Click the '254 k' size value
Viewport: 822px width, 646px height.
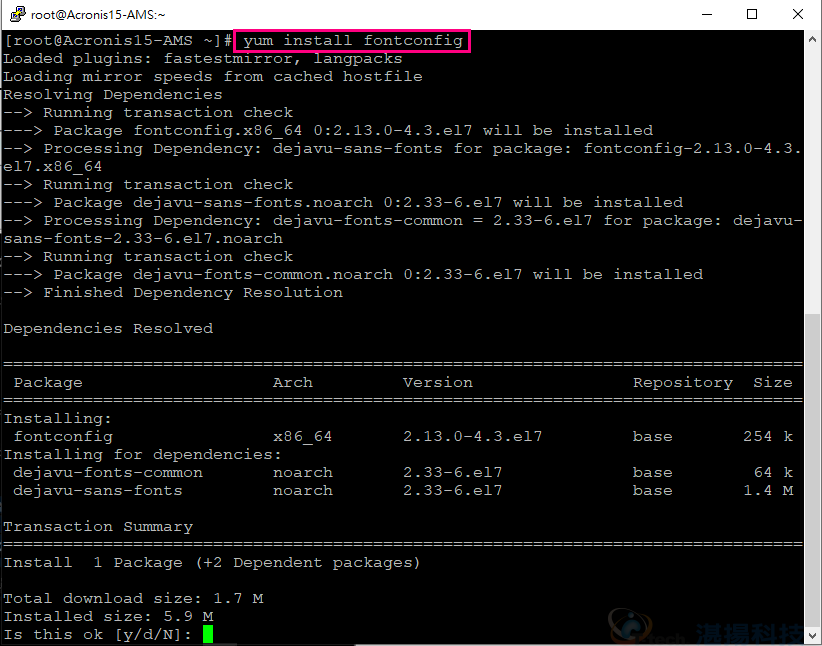click(767, 436)
